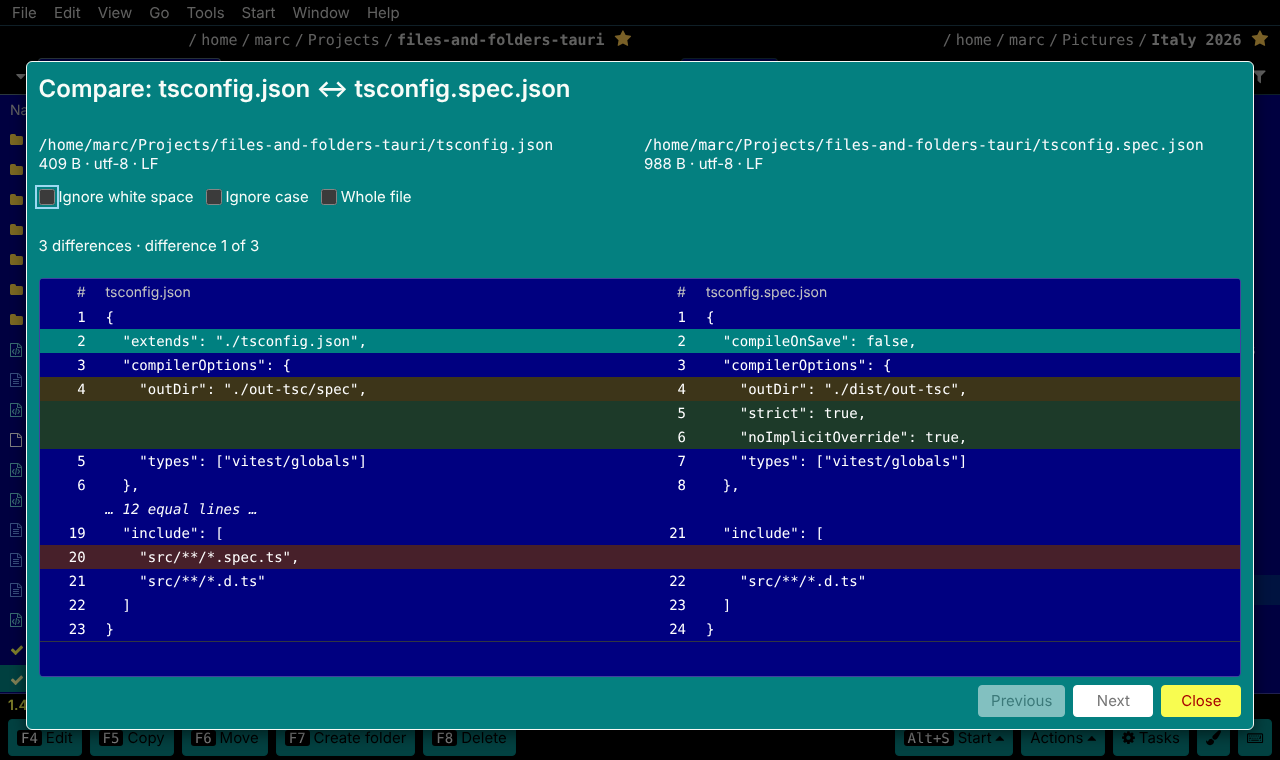This screenshot has width=1280, height=760.
Task: Close the compare dialog with Close button
Action: pyautogui.click(x=1201, y=701)
